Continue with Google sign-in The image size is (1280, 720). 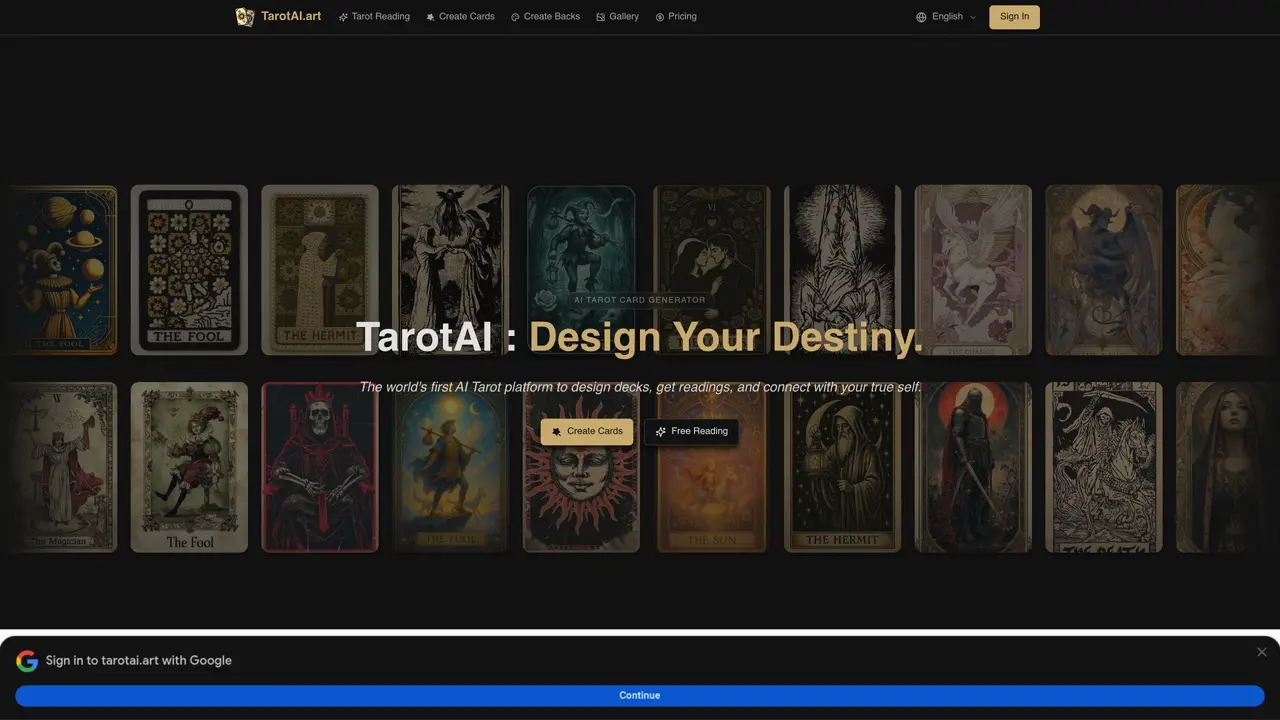coord(640,696)
